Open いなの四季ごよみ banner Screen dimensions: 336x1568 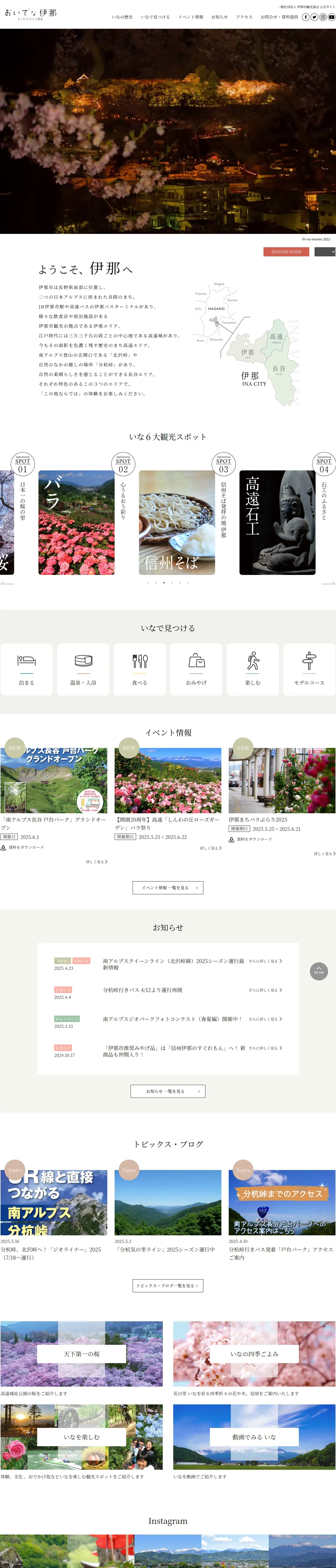pyautogui.click(x=254, y=1354)
